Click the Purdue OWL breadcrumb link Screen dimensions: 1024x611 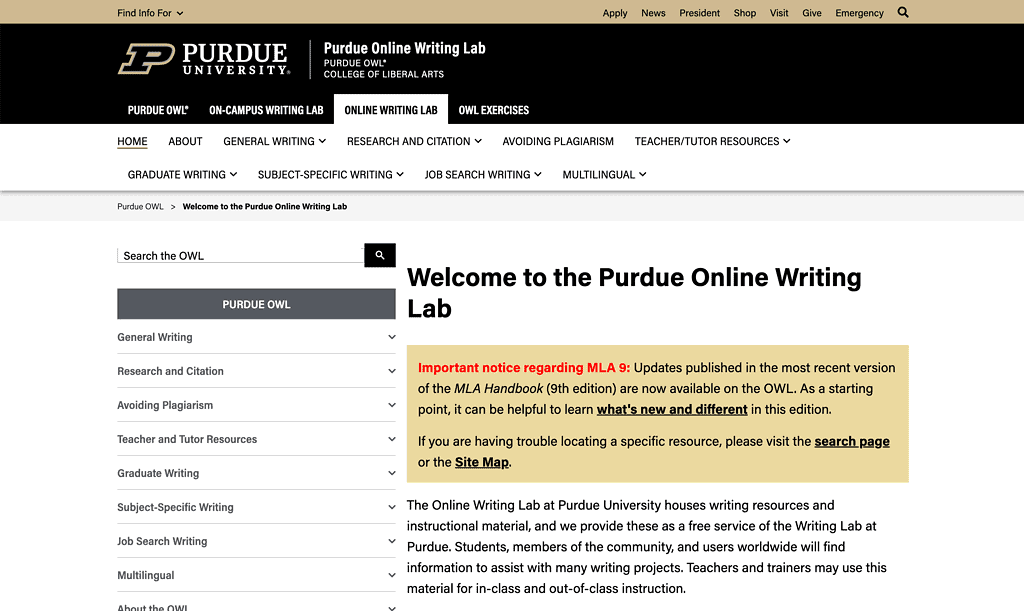coord(140,206)
